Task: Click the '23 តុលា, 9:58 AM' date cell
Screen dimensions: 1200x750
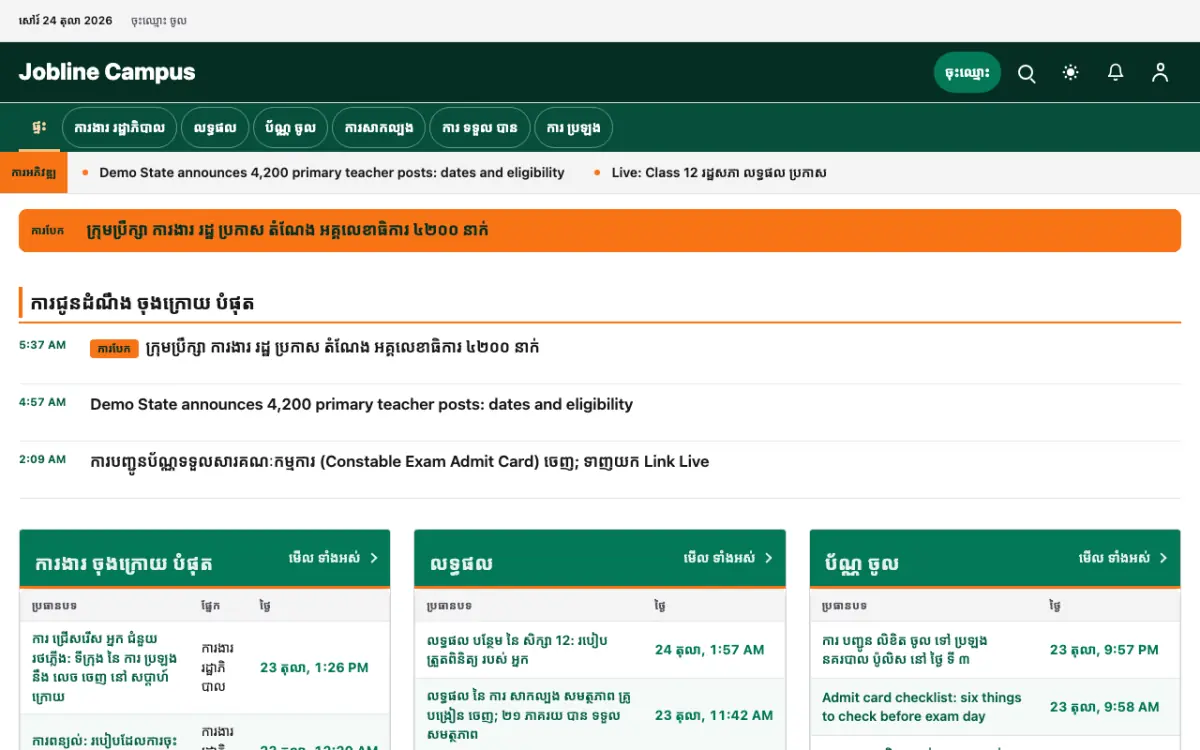Action: tap(1104, 707)
